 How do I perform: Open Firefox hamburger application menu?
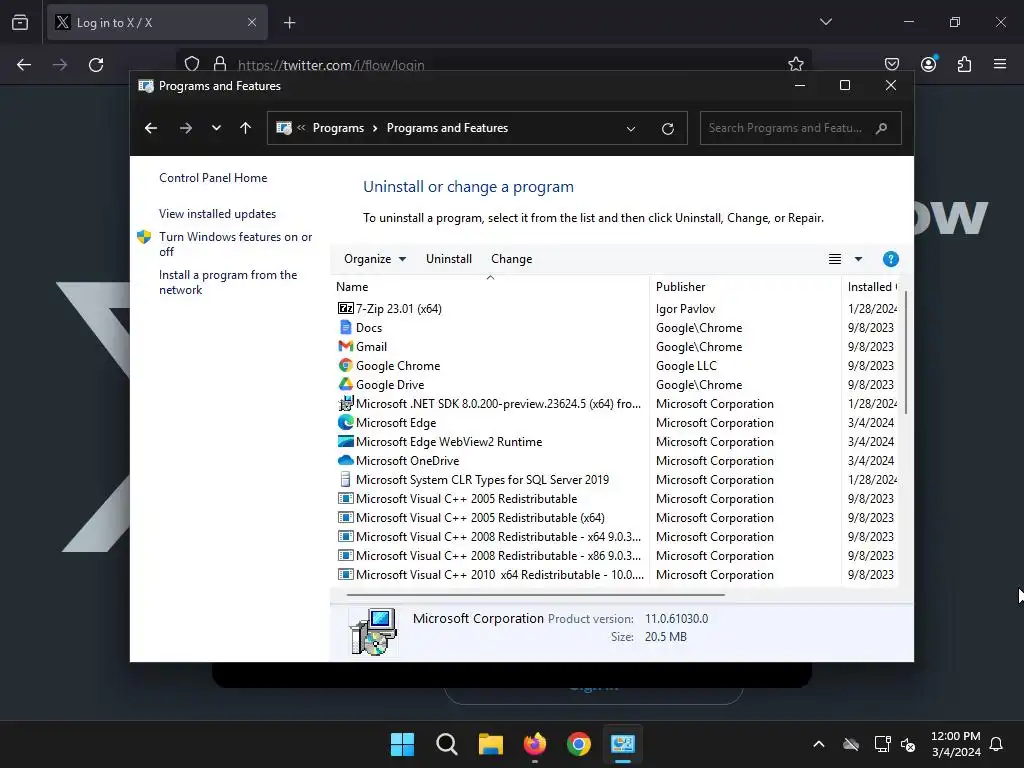(999, 64)
